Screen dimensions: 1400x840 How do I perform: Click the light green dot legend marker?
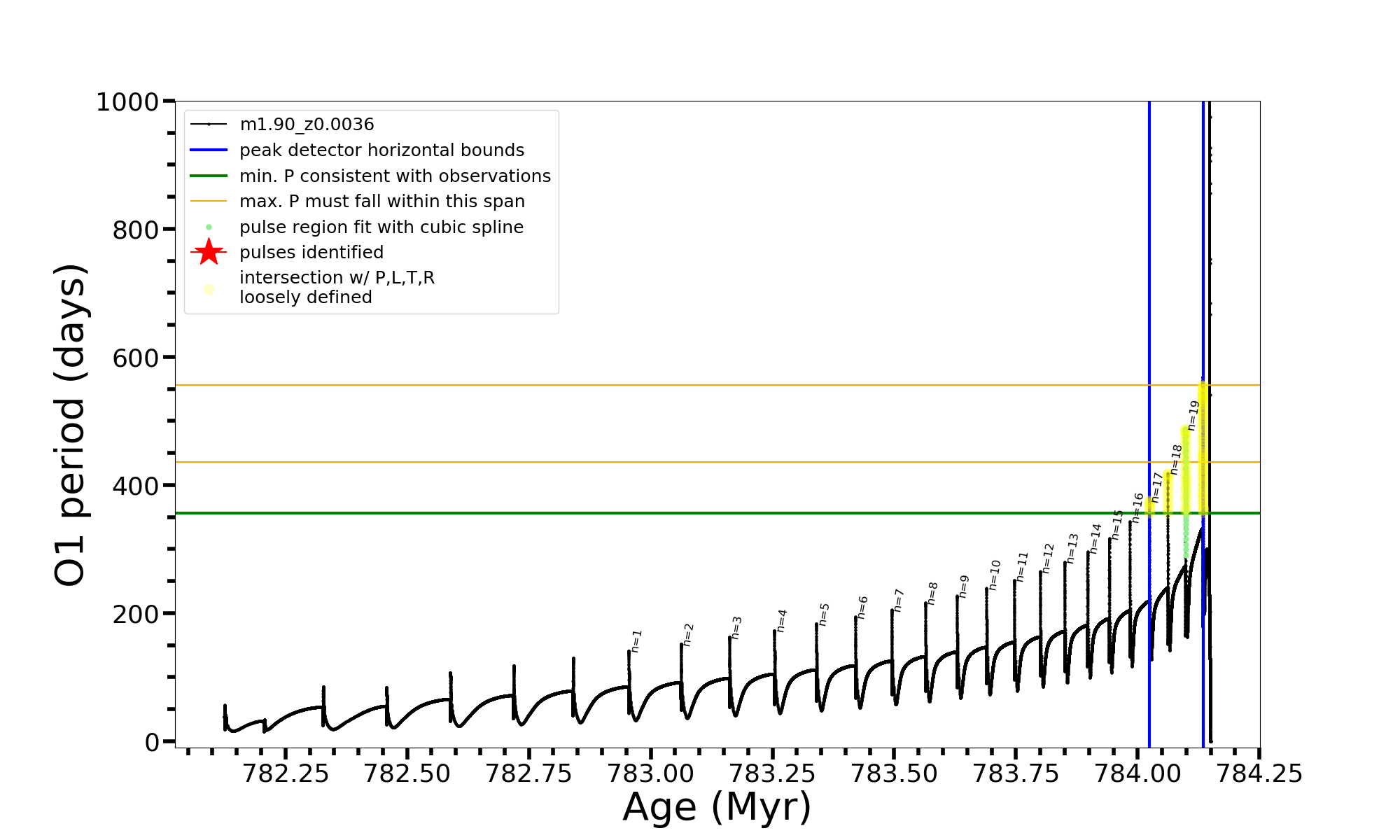209,227
